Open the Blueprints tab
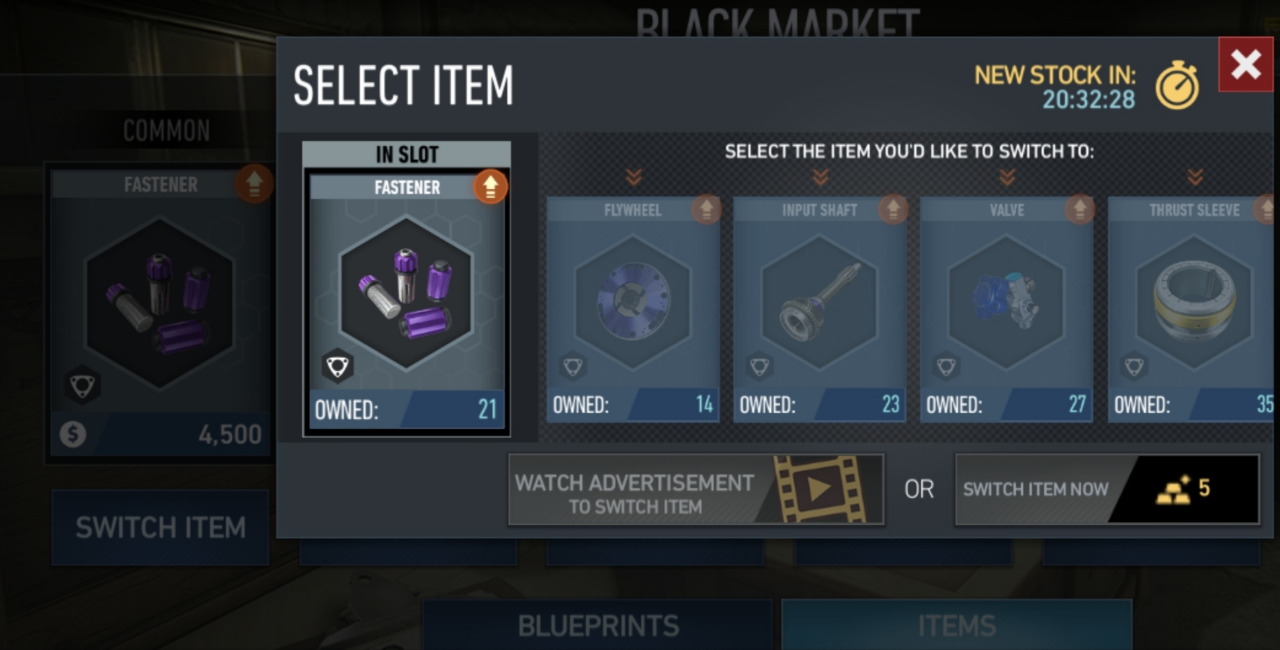Viewport: 1280px width, 650px height. pos(598,625)
